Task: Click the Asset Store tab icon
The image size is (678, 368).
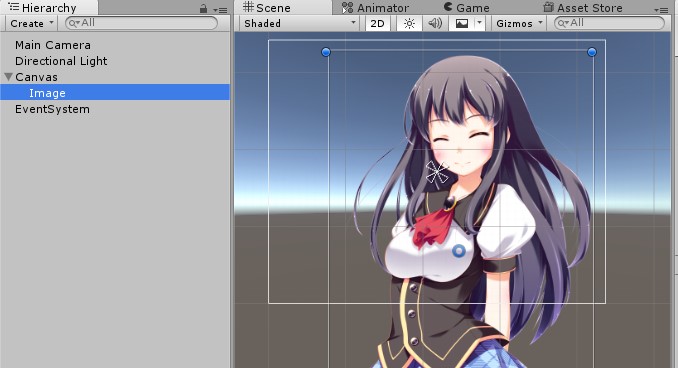Action: (x=548, y=7)
